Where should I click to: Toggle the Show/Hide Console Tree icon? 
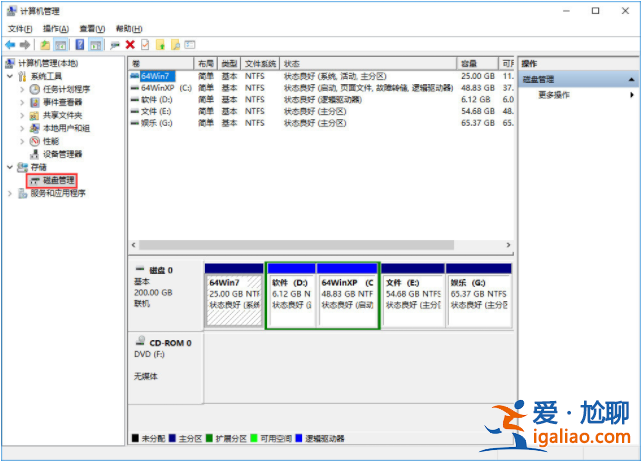click(x=61, y=45)
